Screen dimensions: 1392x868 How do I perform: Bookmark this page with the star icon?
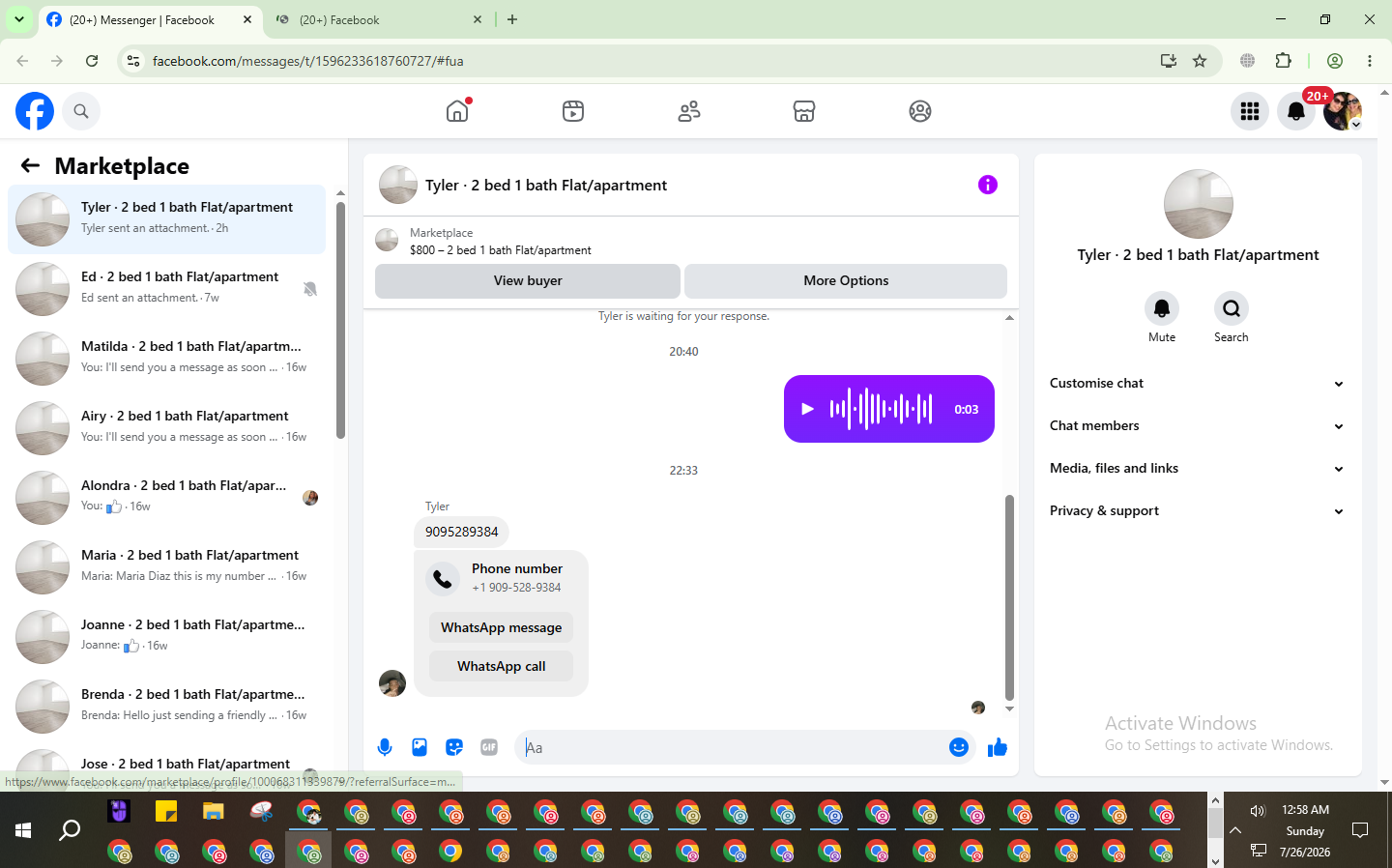(x=1200, y=61)
